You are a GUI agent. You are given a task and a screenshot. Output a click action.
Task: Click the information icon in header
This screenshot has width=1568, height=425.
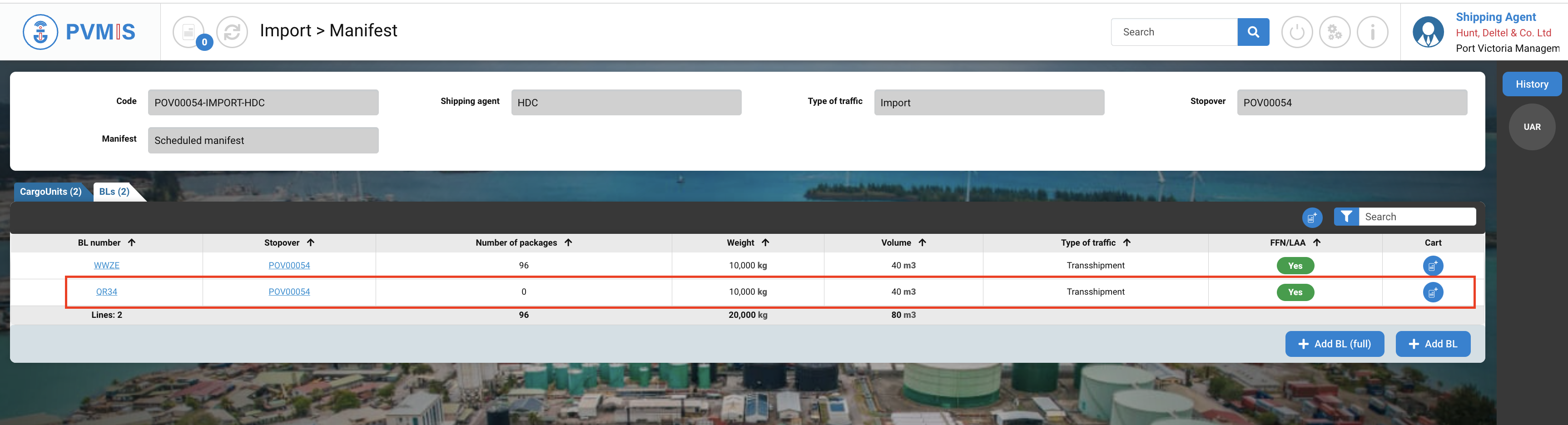pyautogui.click(x=1372, y=32)
